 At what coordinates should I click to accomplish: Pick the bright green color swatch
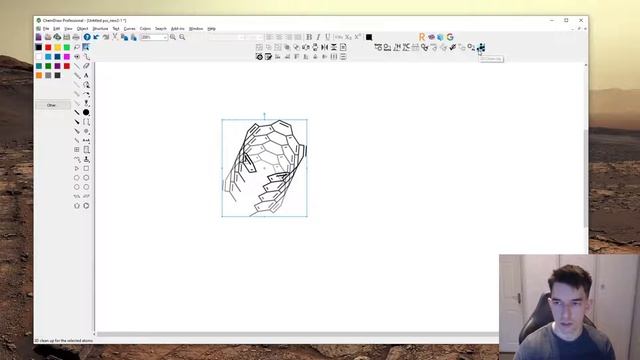[67, 47]
